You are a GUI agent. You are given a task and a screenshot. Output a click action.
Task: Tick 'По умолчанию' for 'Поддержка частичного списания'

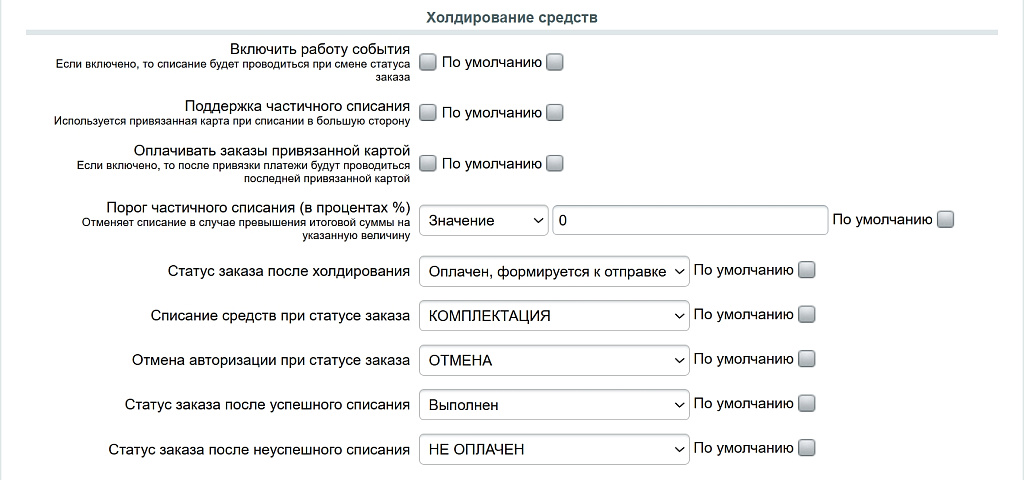pyautogui.click(x=555, y=113)
